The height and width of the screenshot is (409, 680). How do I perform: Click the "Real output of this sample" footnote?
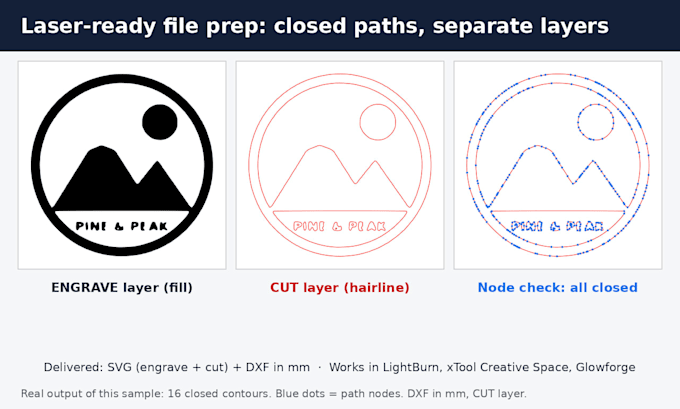(x=274, y=394)
